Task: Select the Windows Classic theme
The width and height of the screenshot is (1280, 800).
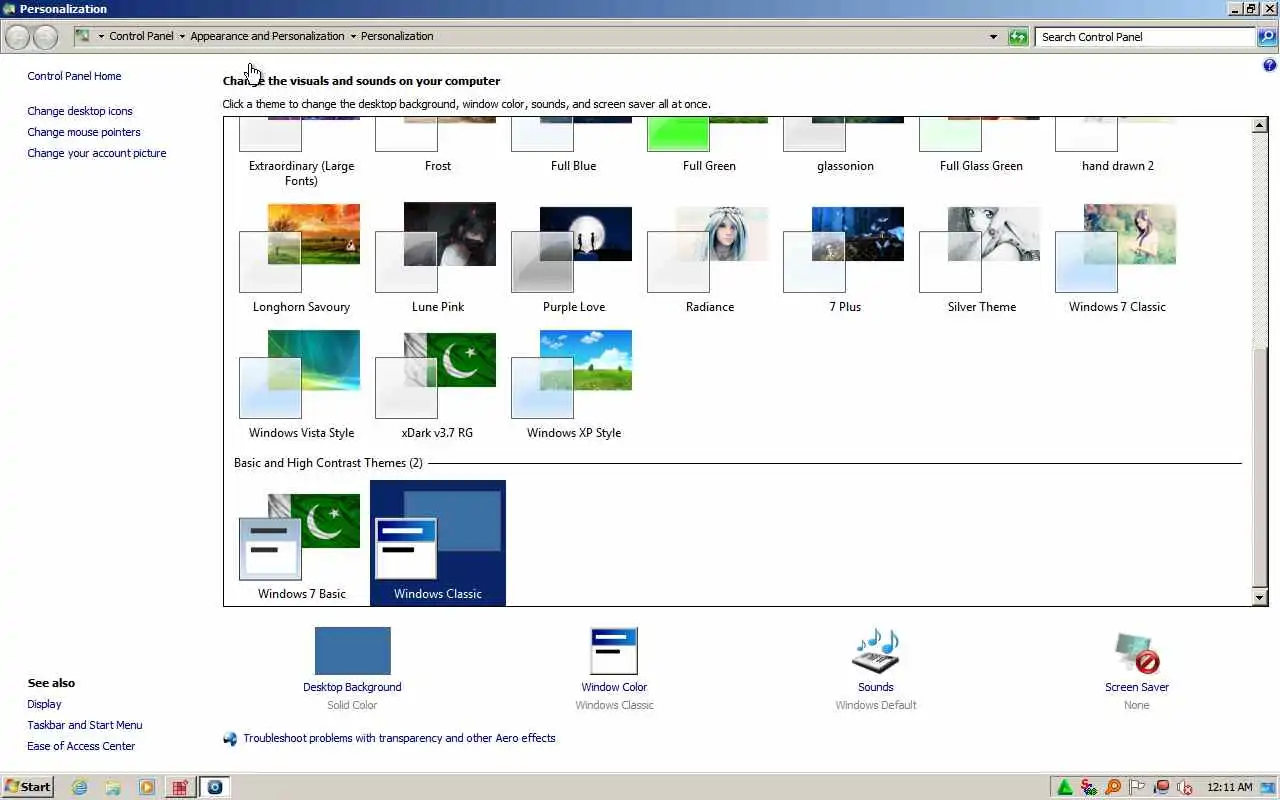Action: [438, 544]
